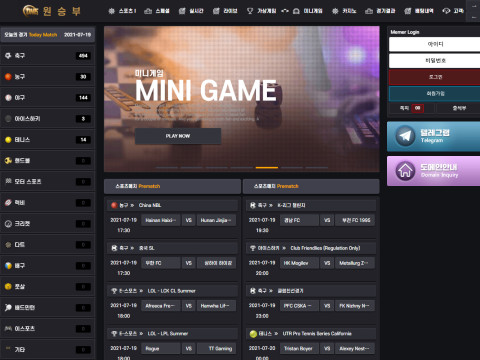Click the red 로그인 login button

pos(435,77)
